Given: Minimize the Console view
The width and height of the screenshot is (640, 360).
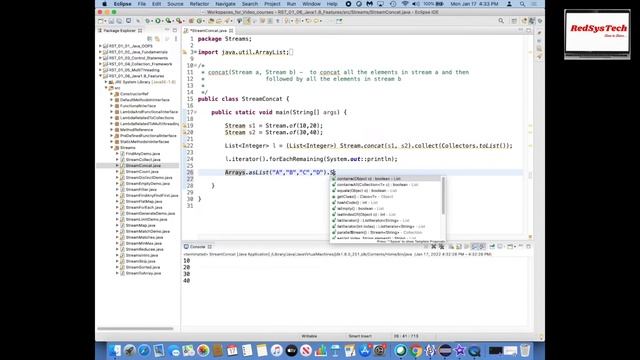Looking at the screenshot, I should (x=521, y=246).
